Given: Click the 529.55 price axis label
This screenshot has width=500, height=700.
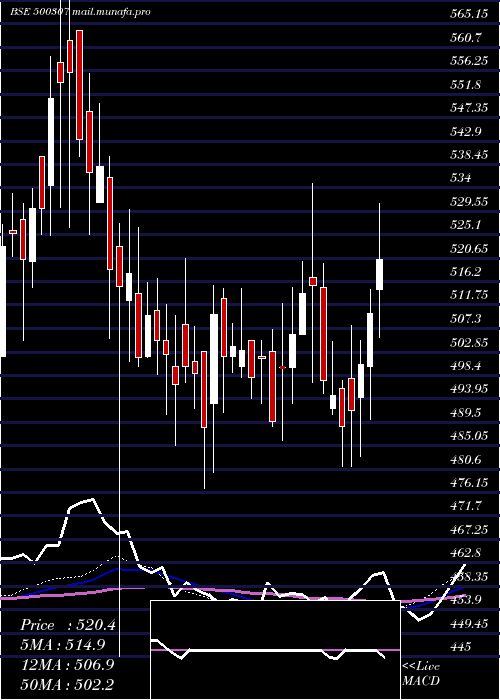Looking at the screenshot, I should tap(468, 202).
